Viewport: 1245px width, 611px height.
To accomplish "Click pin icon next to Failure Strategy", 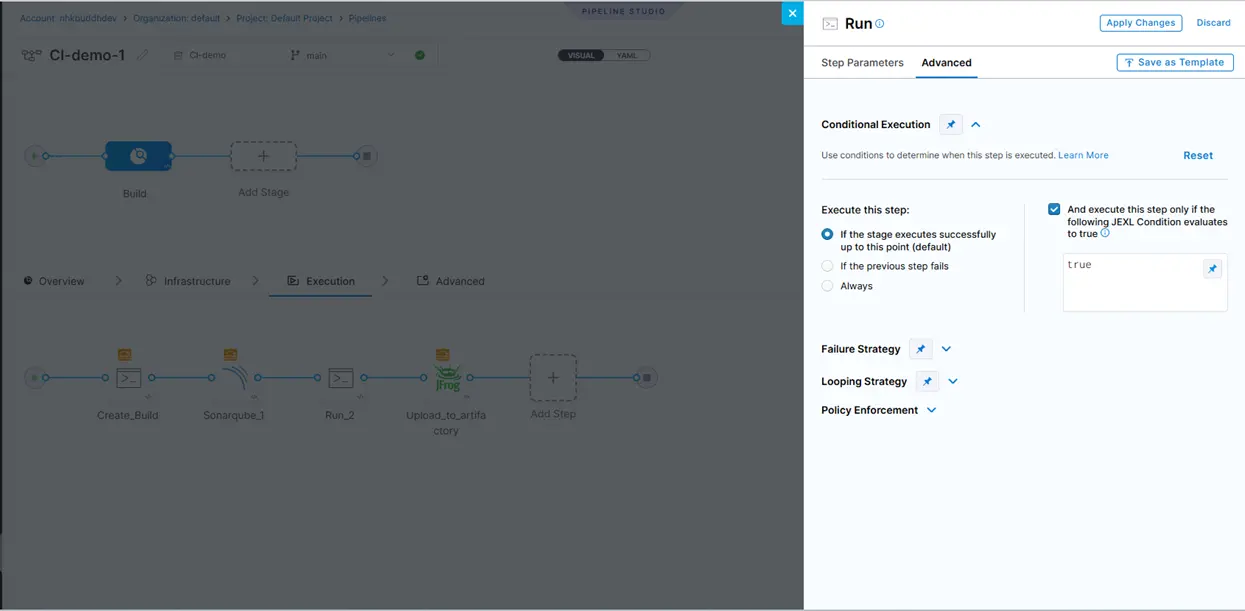I will (921, 349).
